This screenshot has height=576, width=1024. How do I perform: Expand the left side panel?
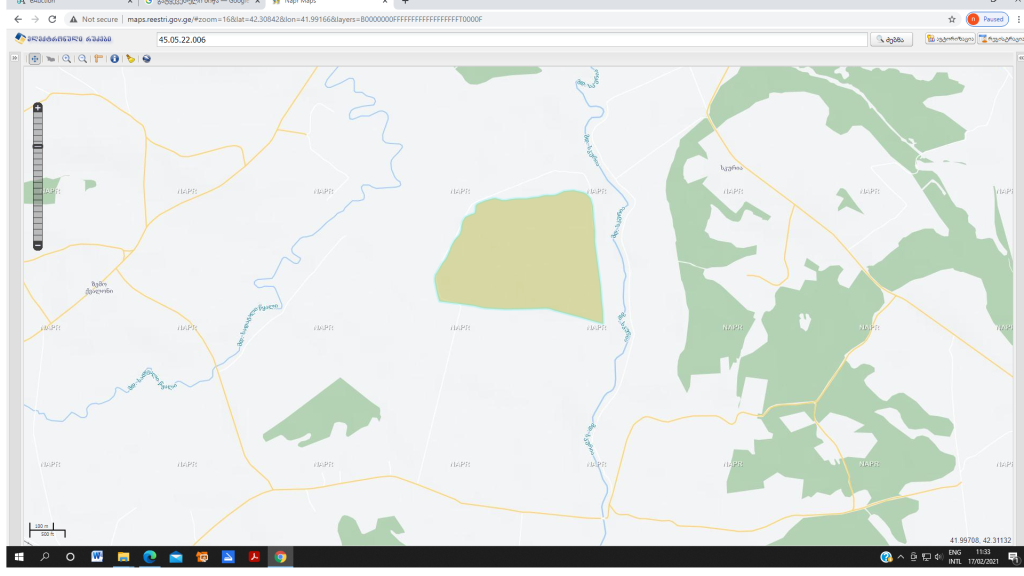click(x=14, y=58)
